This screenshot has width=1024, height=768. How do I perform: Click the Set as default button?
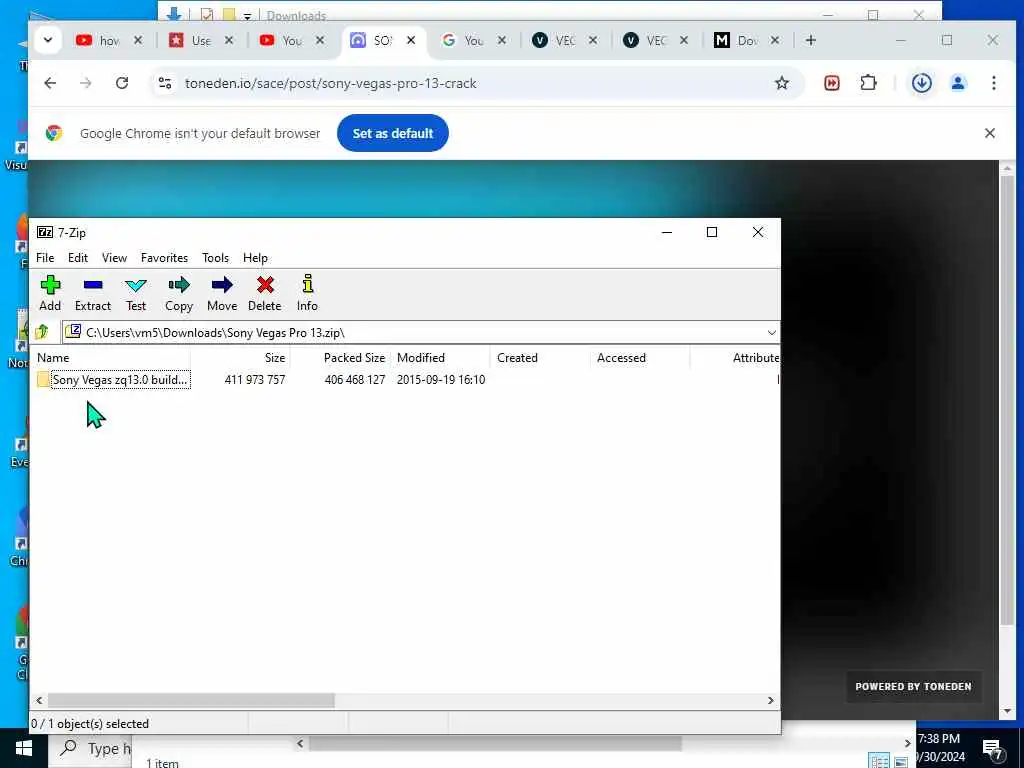tap(392, 133)
